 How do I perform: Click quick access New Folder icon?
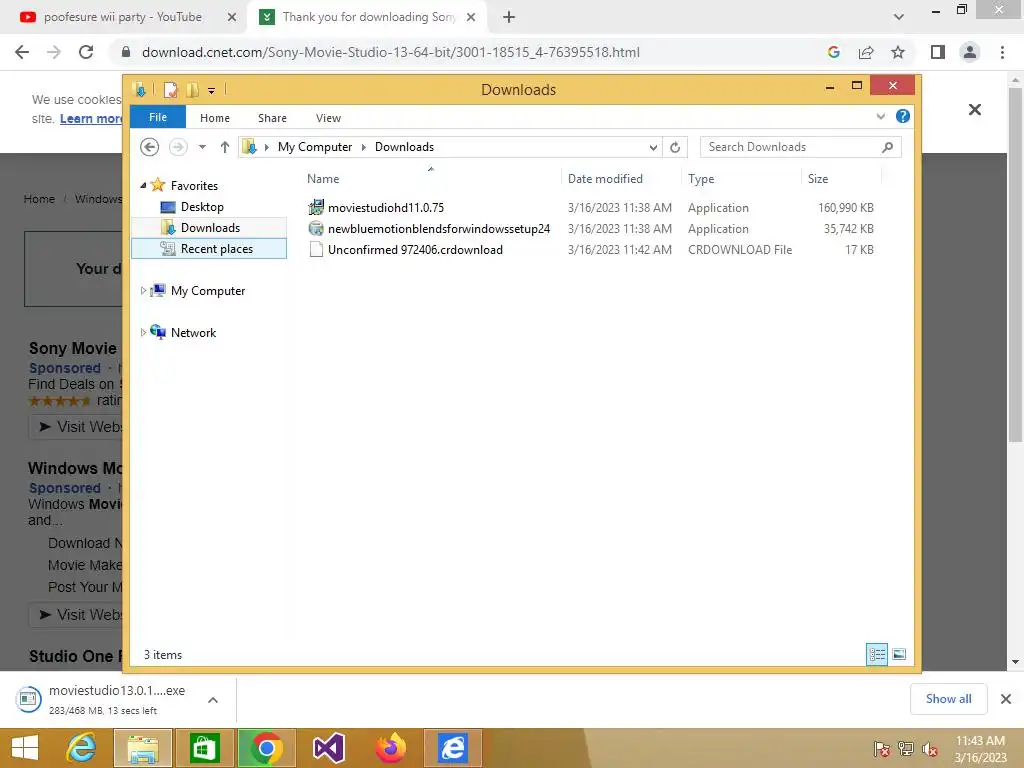tap(192, 89)
